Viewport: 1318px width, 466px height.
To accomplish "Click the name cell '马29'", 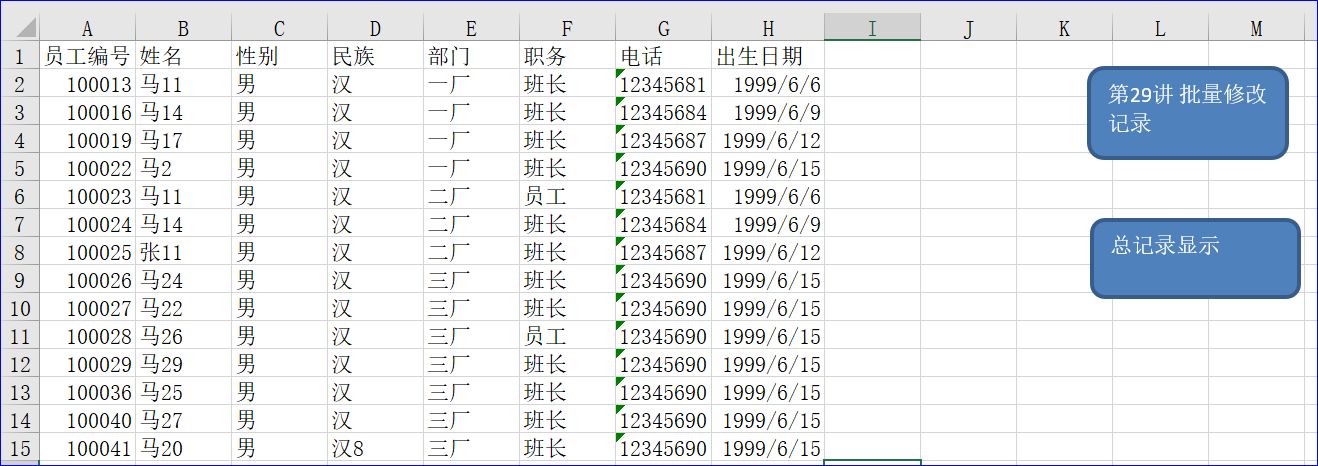I will (x=184, y=364).
